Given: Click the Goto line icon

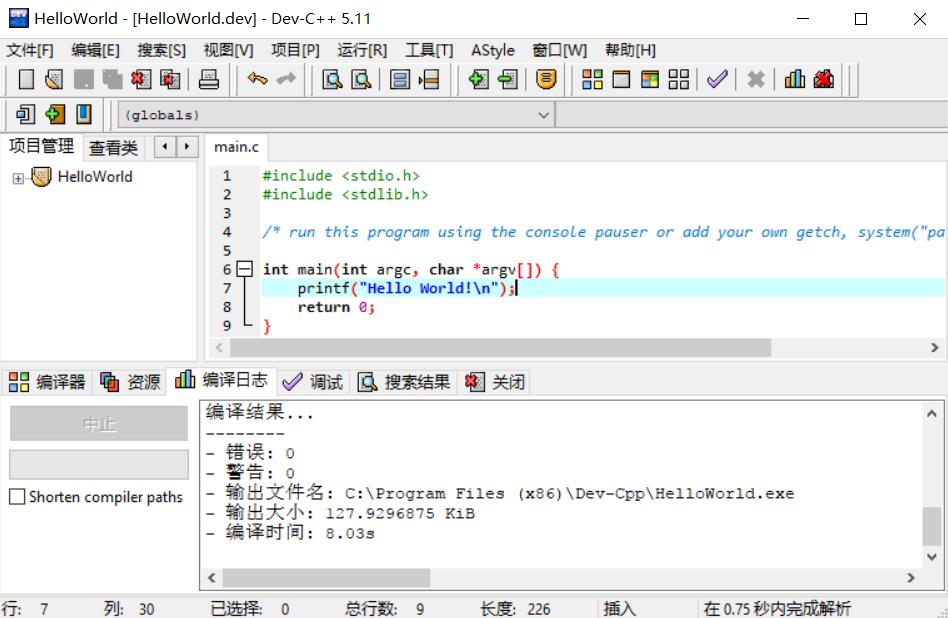Looking at the screenshot, I should click(429, 79).
